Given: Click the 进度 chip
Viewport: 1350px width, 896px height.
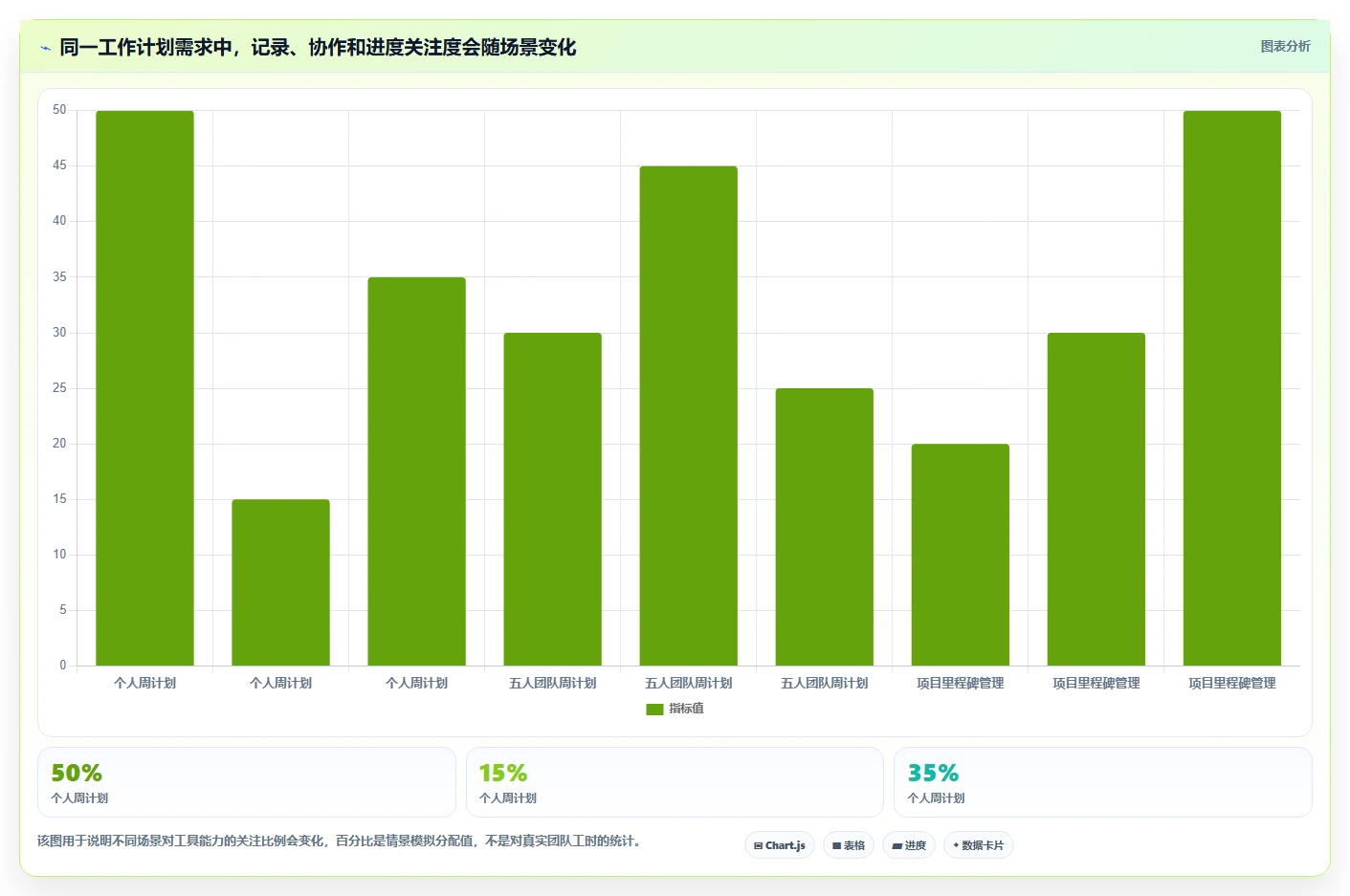Looking at the screenshot, I should tap(909, 845).
